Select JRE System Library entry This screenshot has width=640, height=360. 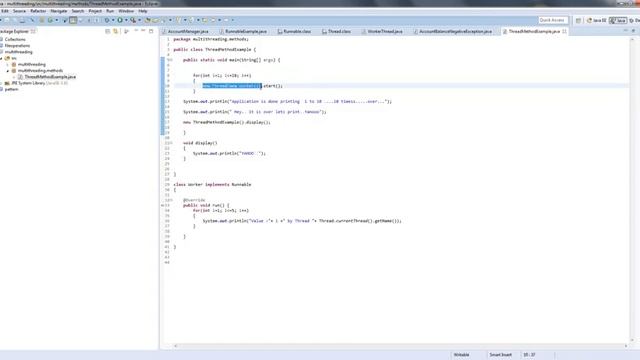pos(39,83)
